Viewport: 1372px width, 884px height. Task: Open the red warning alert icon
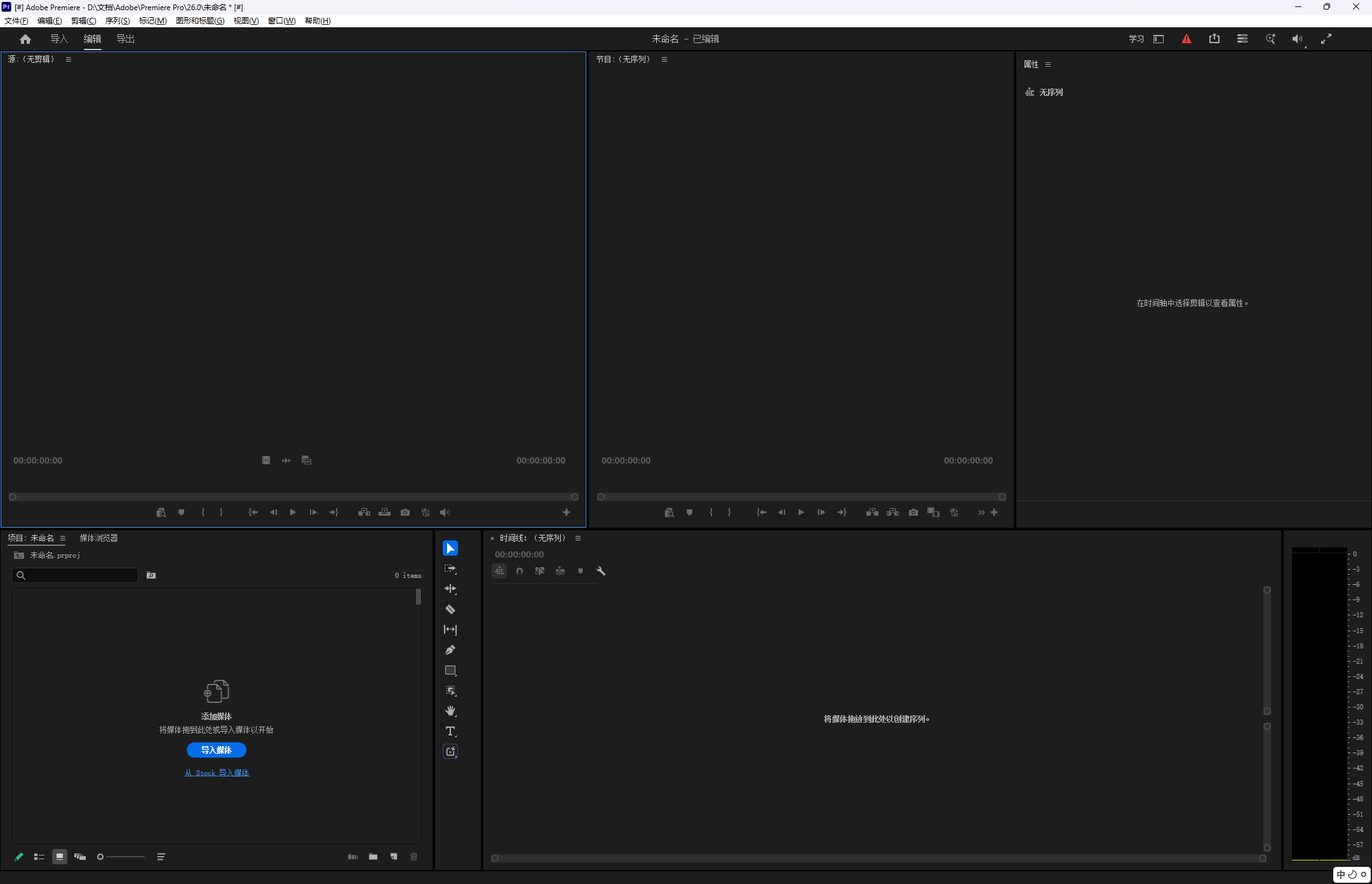1187,39
